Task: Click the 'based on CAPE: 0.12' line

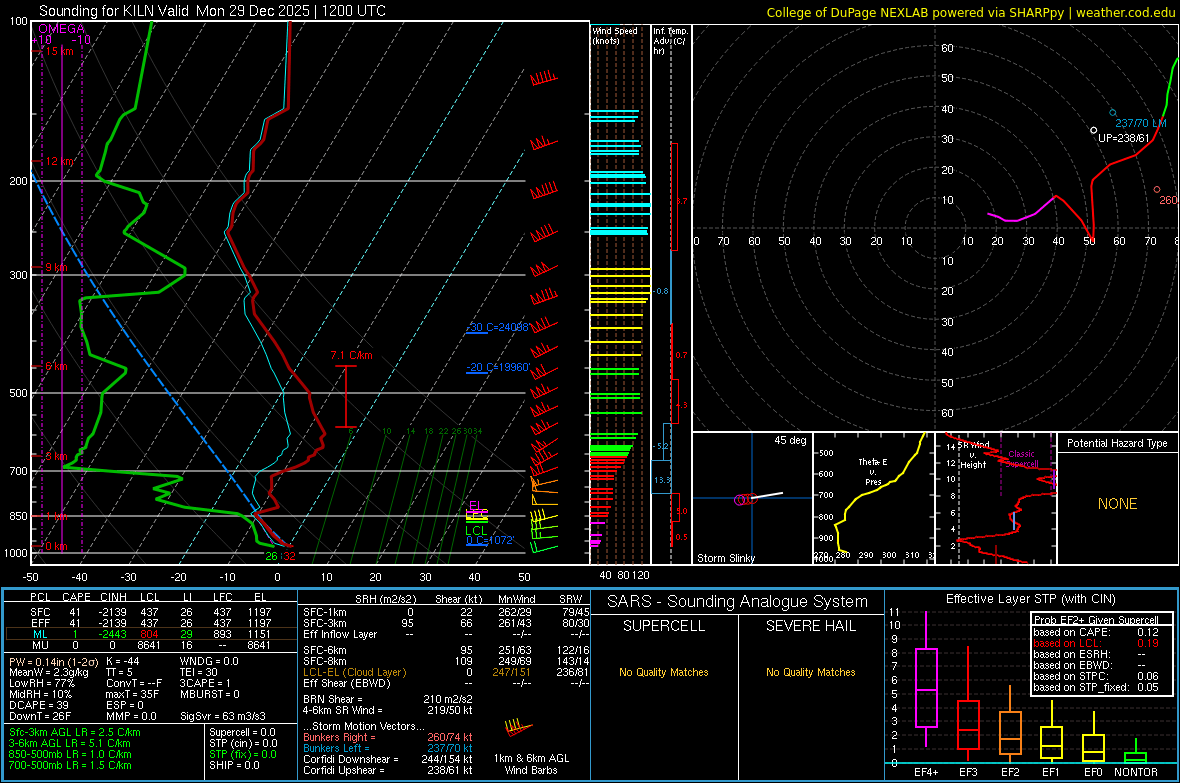Action: point(1096,632)
